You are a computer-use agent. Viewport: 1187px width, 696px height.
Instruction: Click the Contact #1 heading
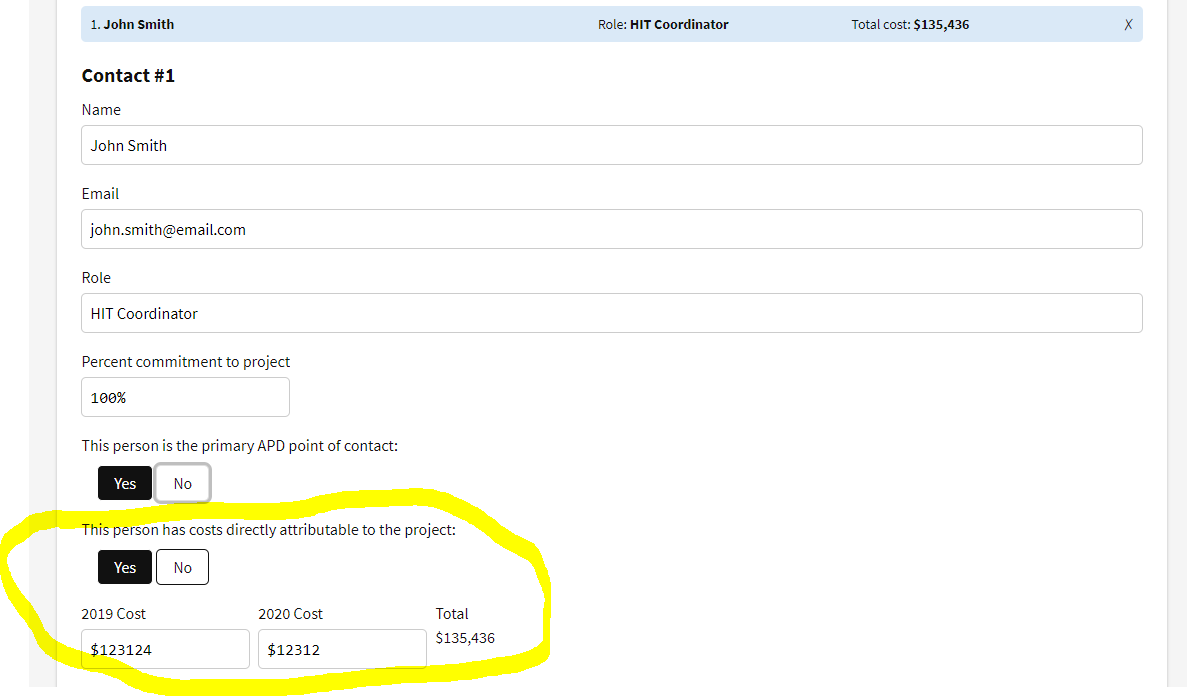(x=128, y=75)
